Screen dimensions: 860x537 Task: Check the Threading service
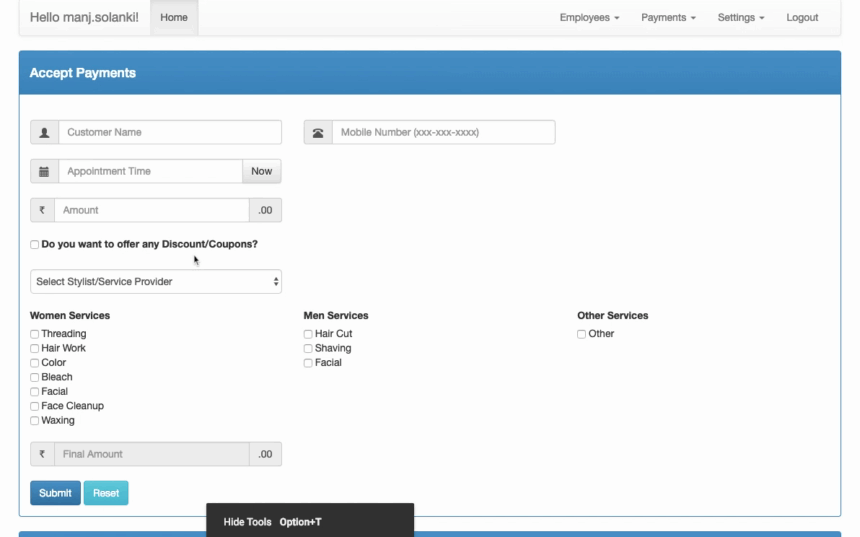[35, 334]
